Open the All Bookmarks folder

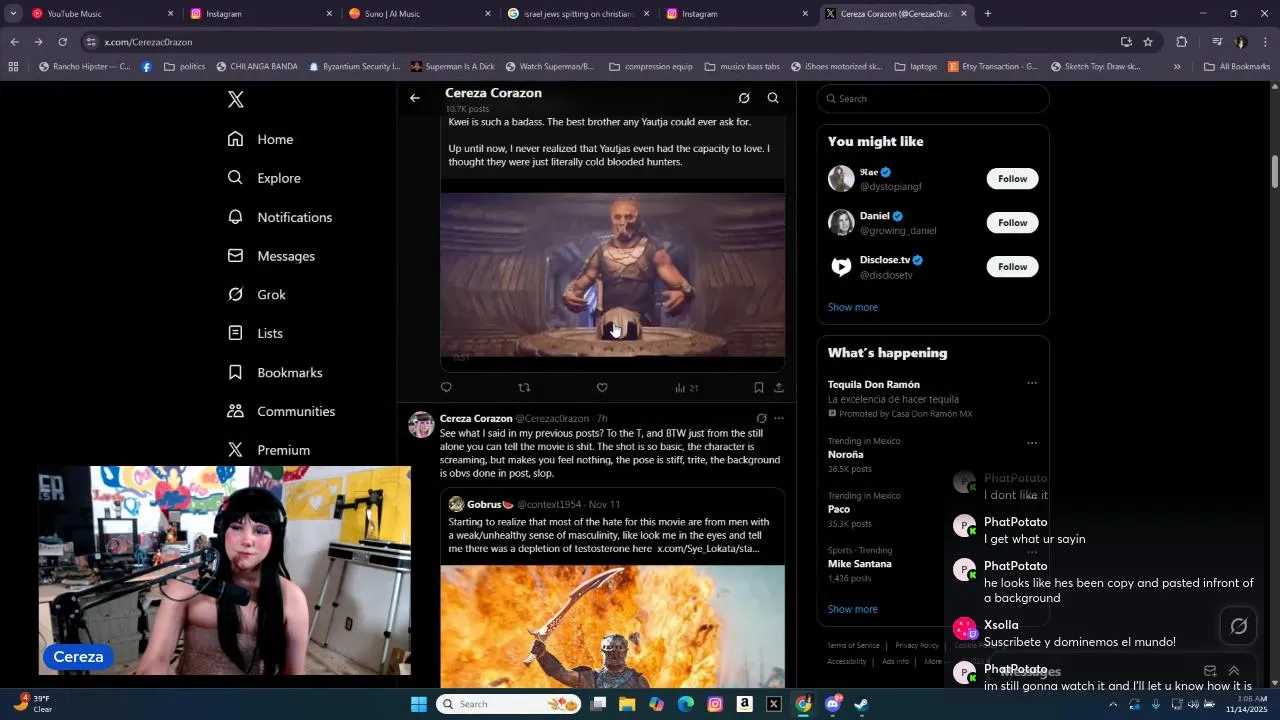(1237, 67)
